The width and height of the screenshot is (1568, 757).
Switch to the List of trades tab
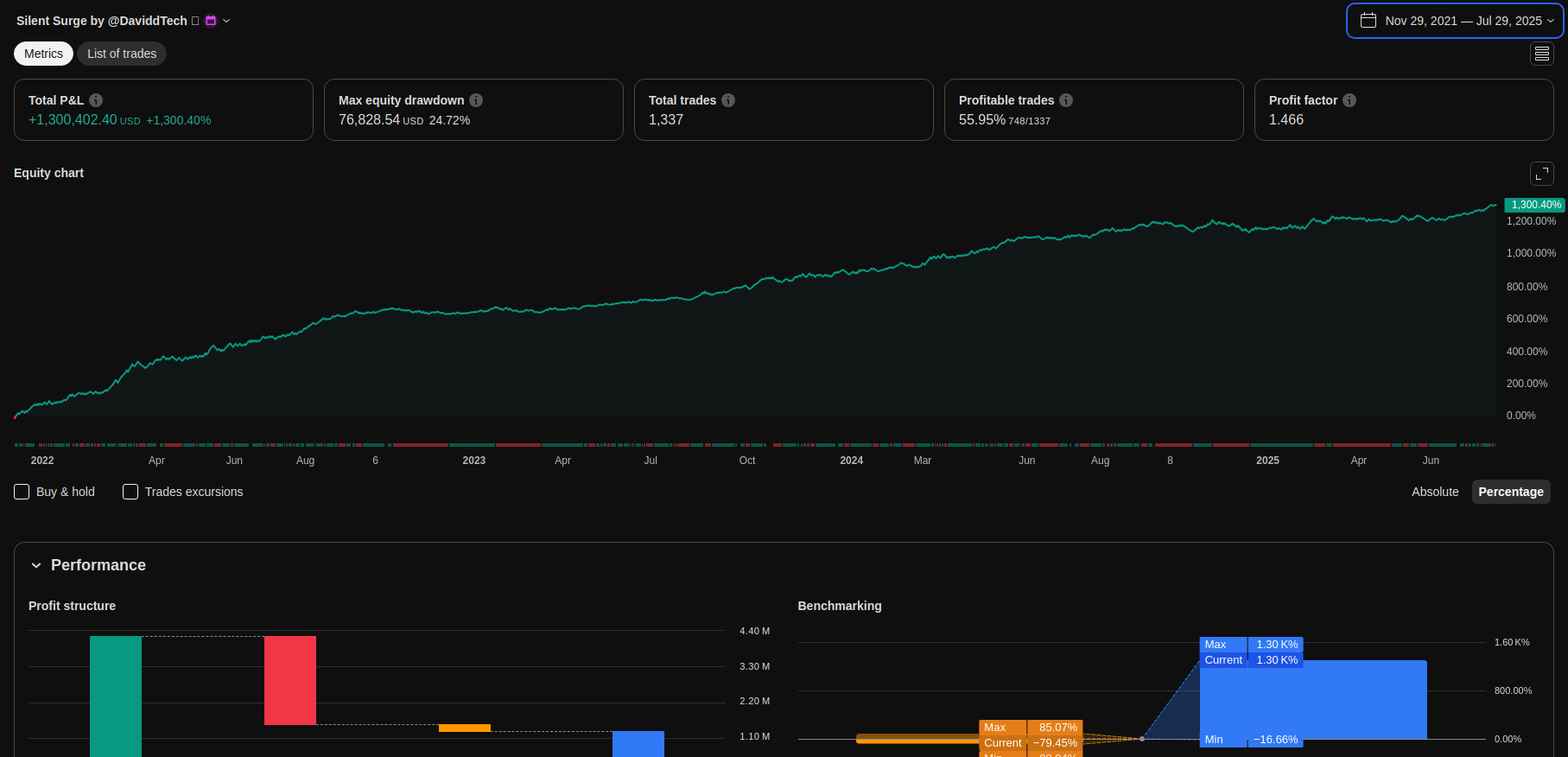click(122, 54)
